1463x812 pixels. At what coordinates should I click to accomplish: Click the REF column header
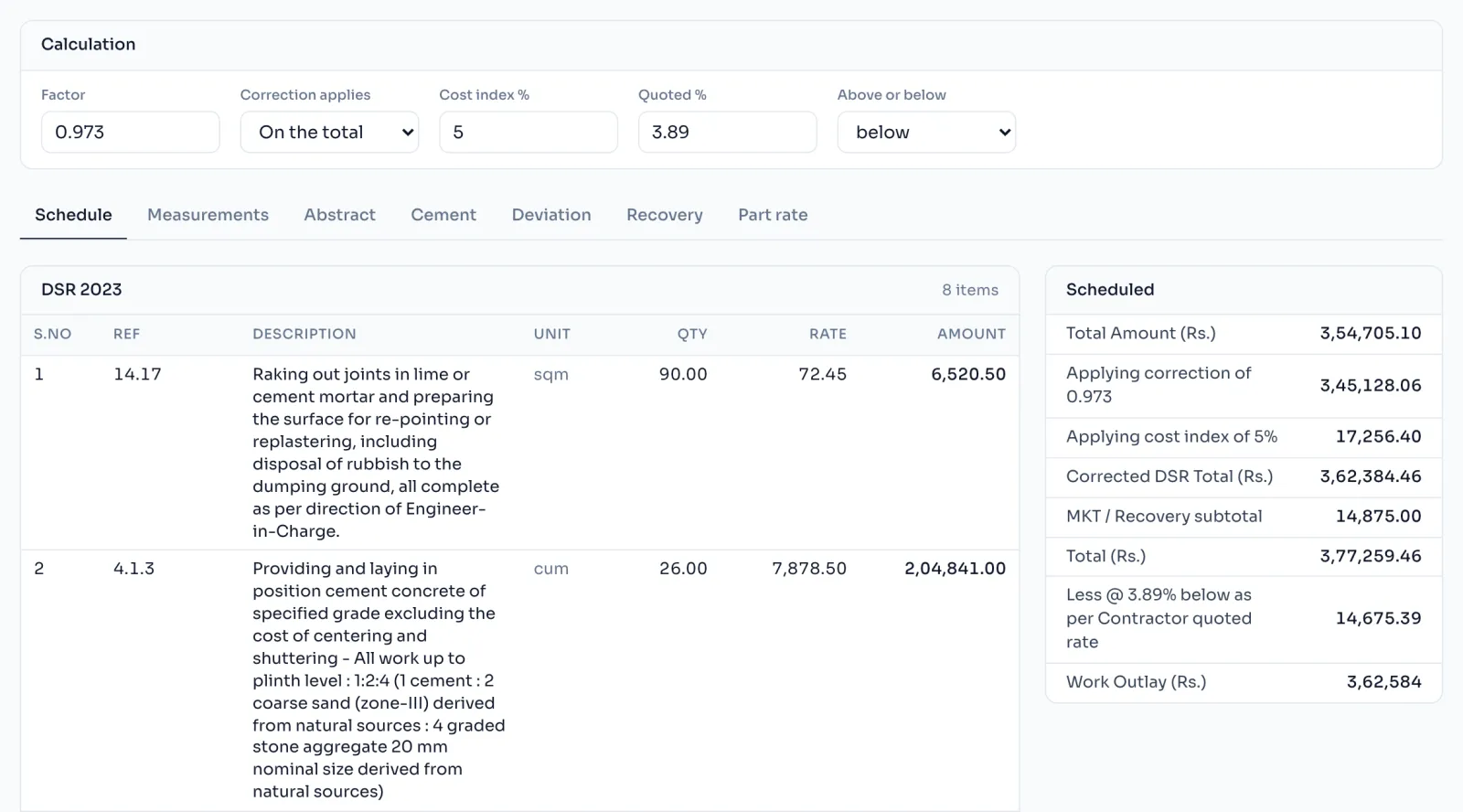[x=126, y=334]
